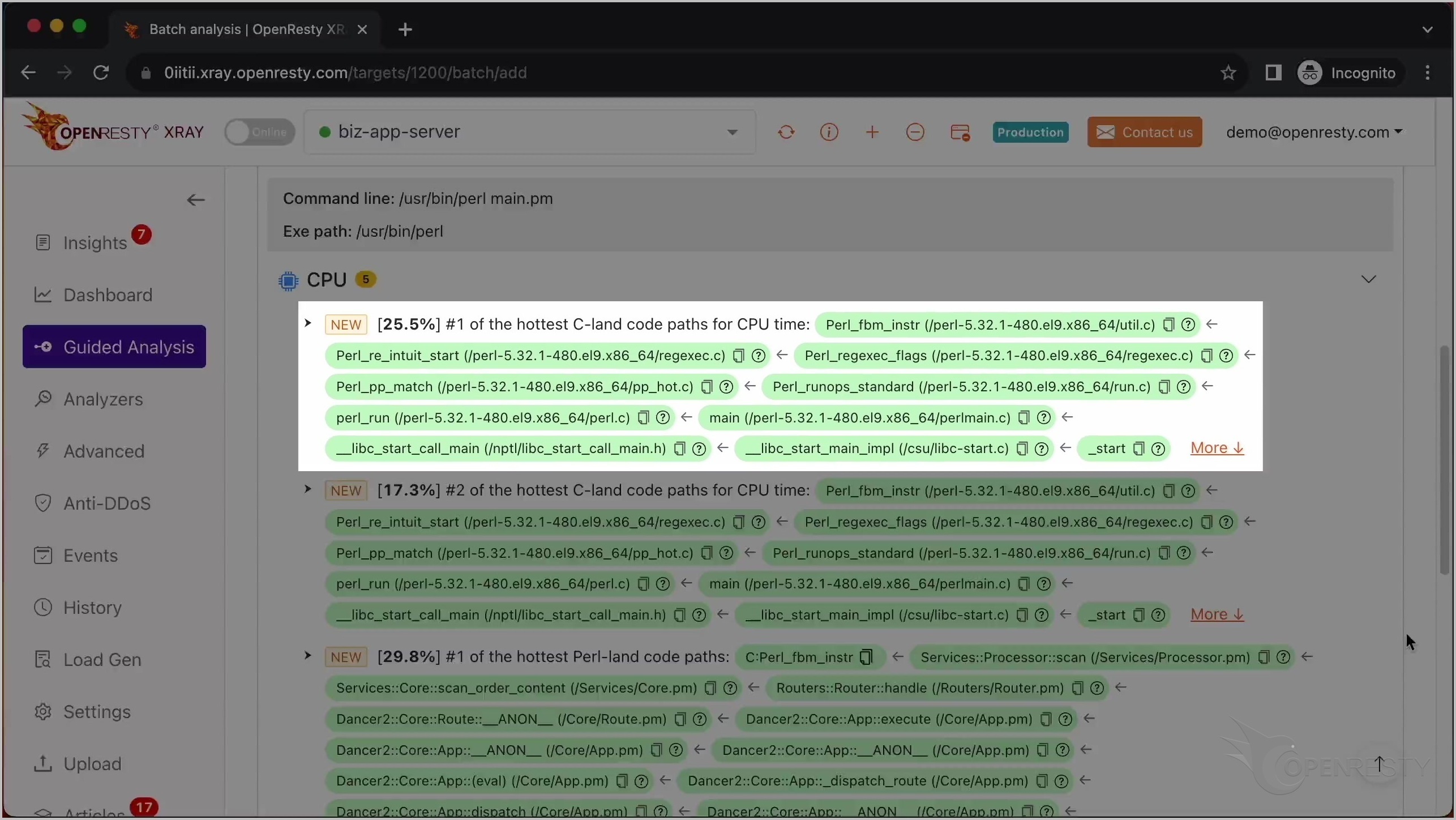Open Events in sidebar
Image resolution: width=1456 pixels, height=820 pixels.
click(x=77, y=555)
